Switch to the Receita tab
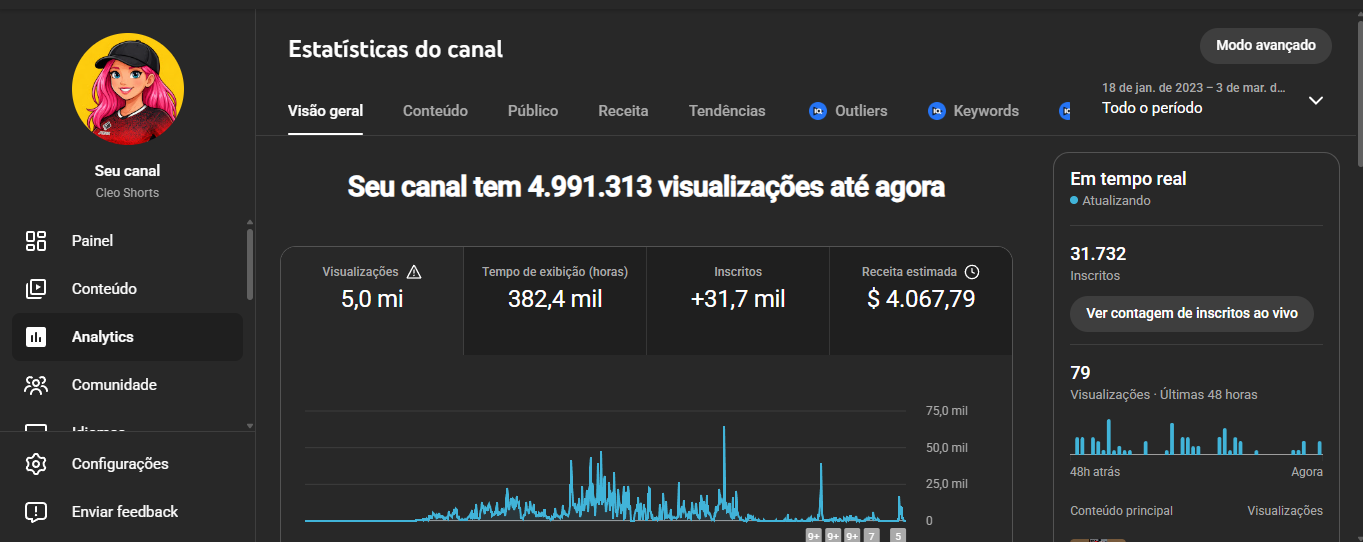Image resolution: width=1363 pixels, height=542 pixels. 623,111
